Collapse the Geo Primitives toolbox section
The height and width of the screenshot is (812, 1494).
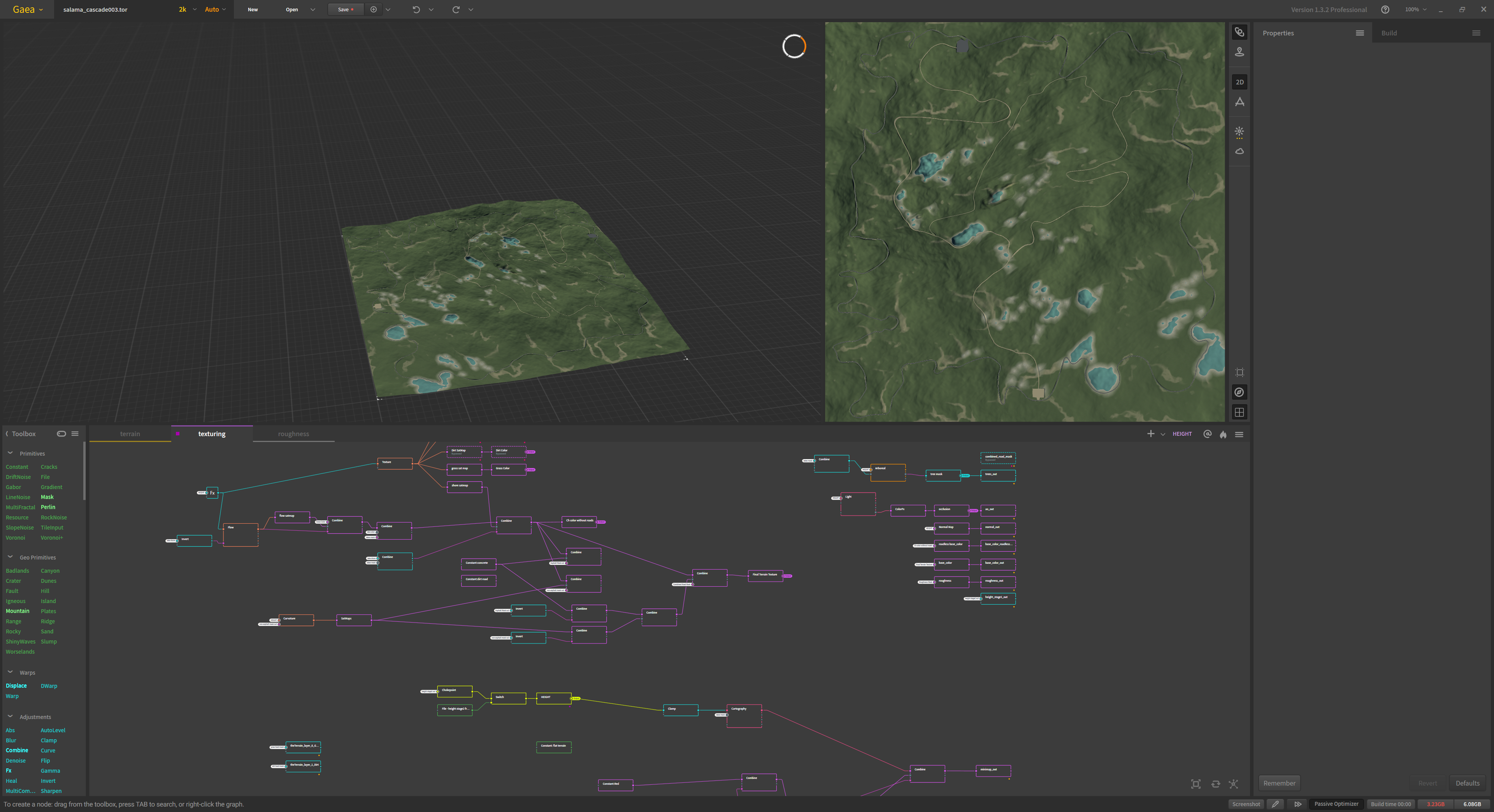click(10, 558)
